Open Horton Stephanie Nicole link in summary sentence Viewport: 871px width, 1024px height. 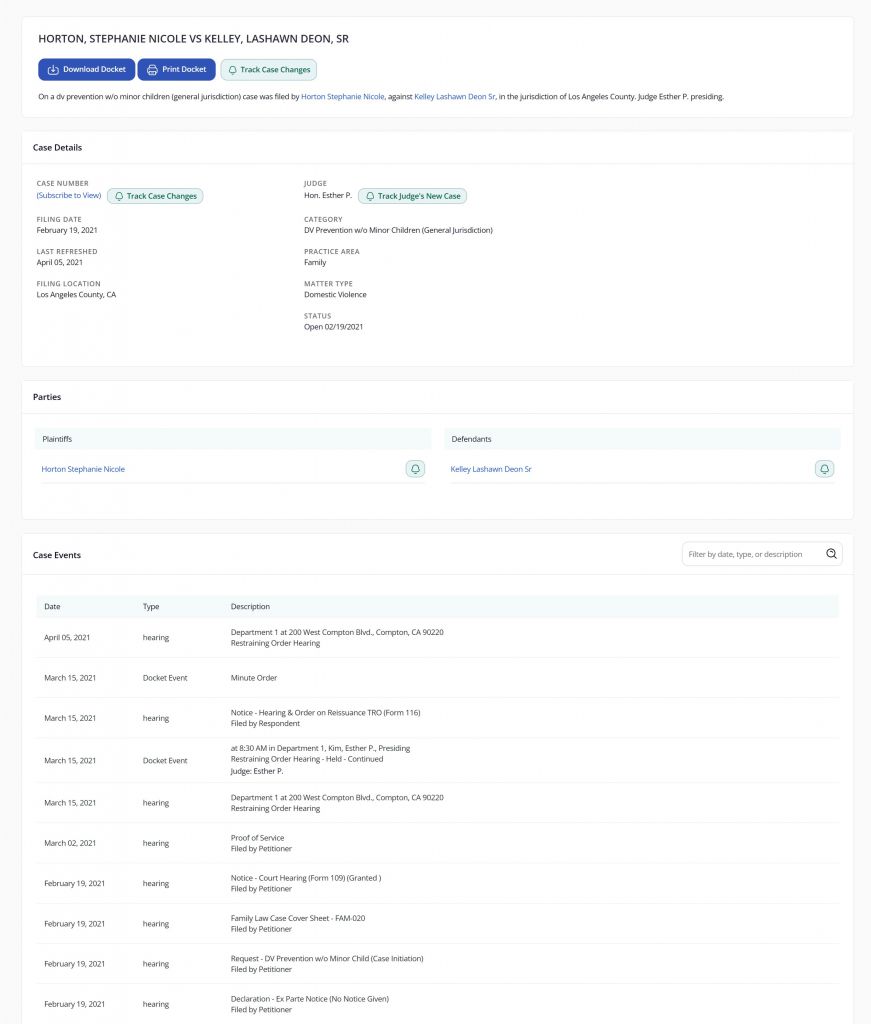342,97
